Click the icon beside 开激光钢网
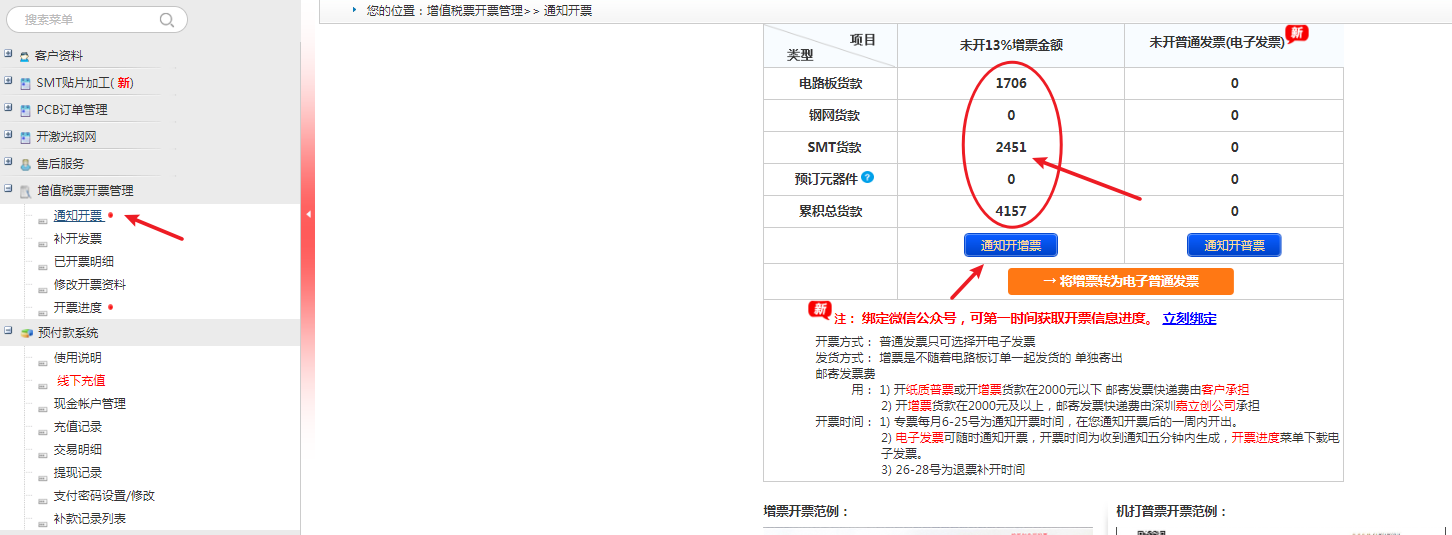This screenshot has width=1452, height=535. pos(25,137)
